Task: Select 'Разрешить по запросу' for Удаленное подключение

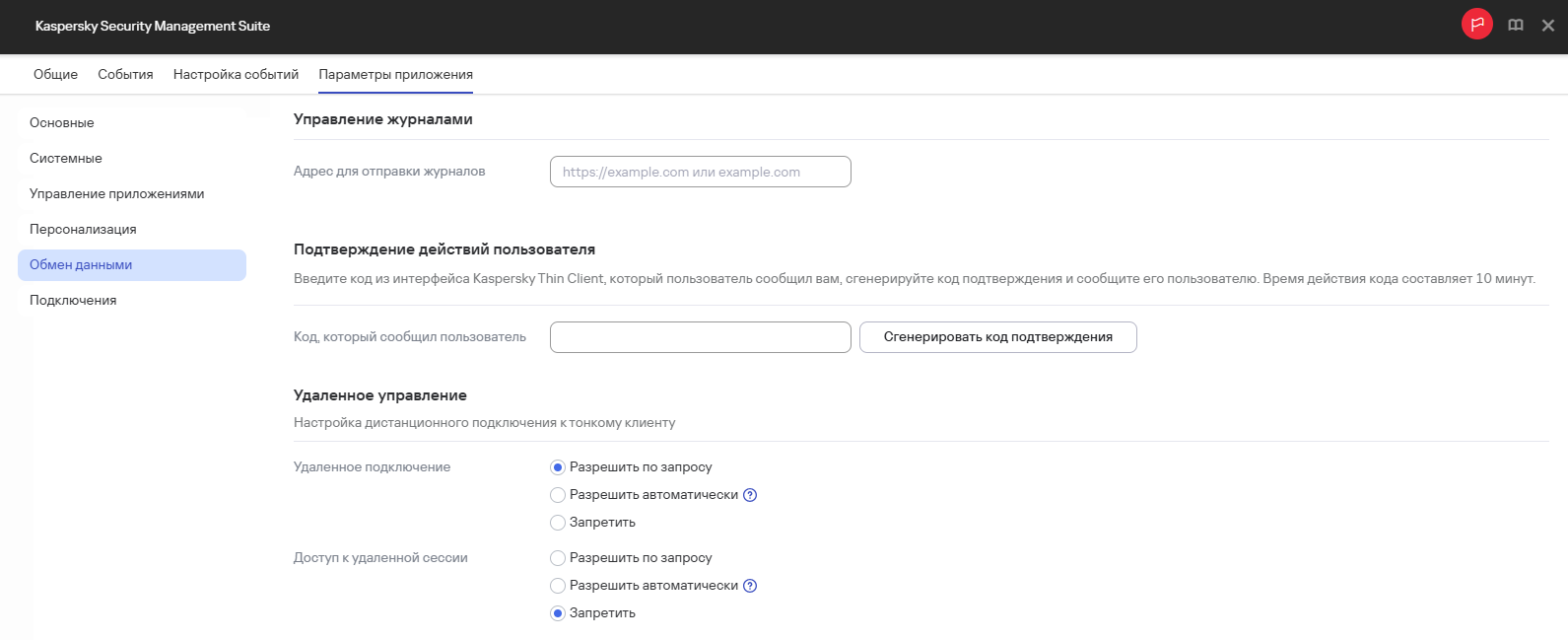Action: pos(558,467)
